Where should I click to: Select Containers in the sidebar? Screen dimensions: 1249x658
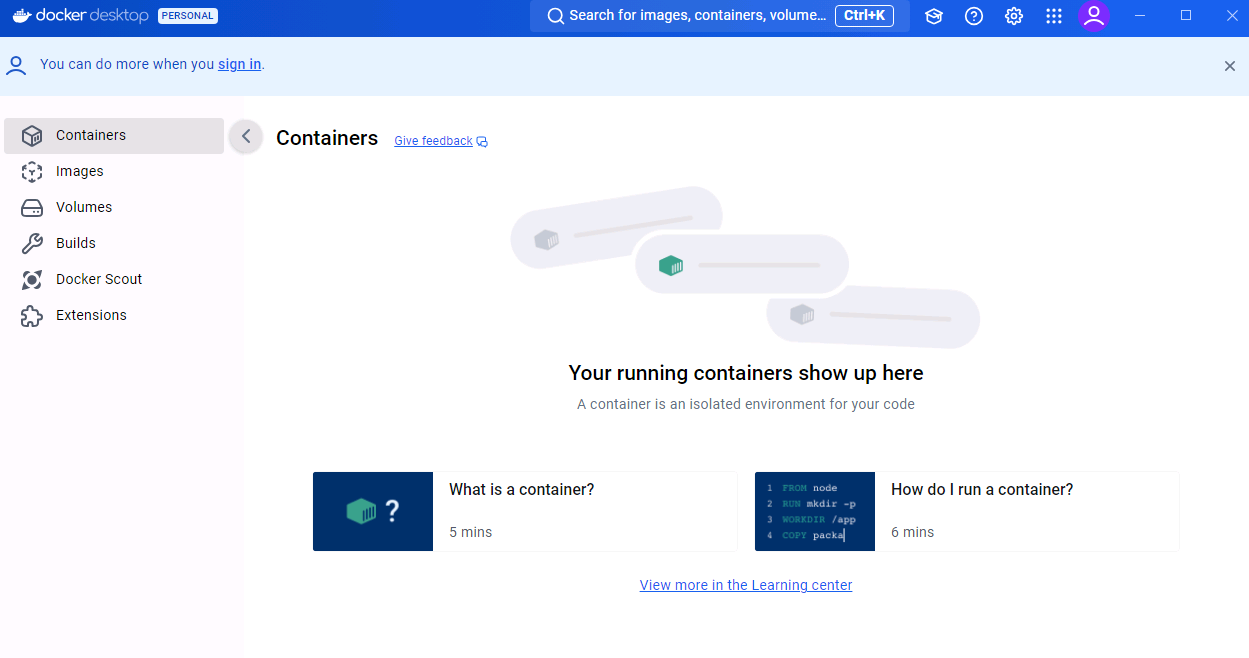[x=114, y=136]
